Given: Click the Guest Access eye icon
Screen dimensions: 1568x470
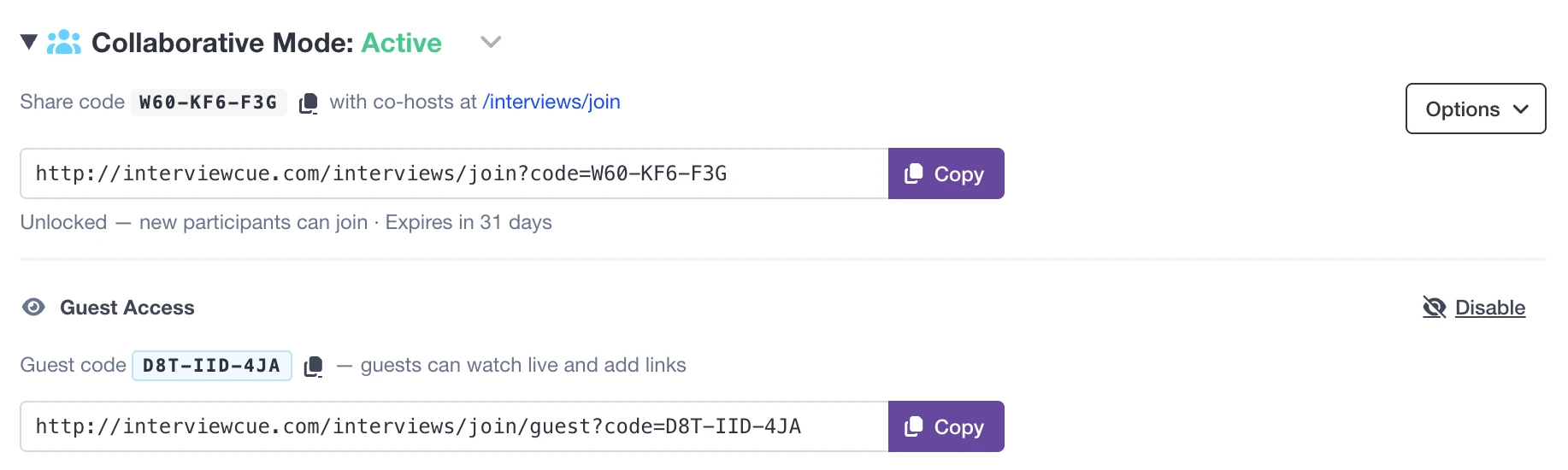Looking at the screenshot, I should click(x=34, y=308).
